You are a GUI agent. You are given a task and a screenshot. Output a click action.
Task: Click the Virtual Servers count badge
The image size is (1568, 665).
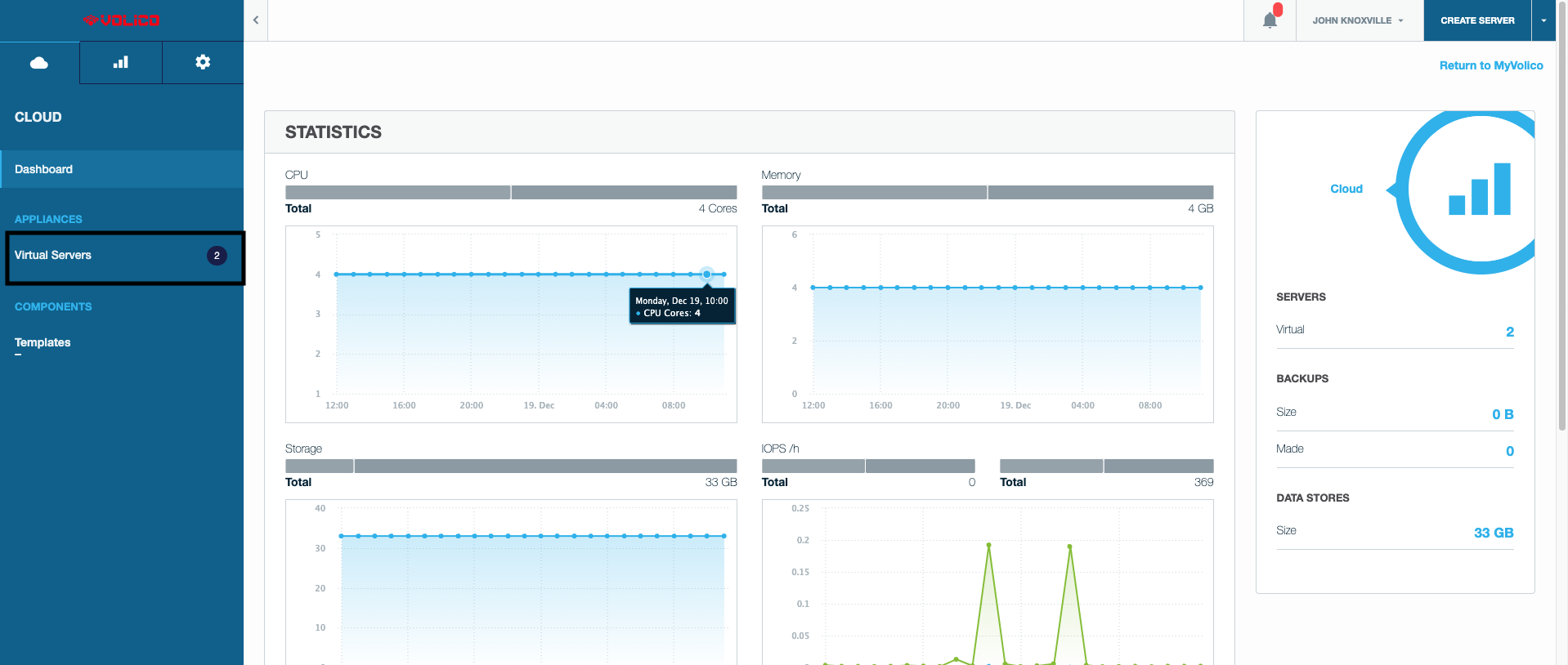pos(217,256)
